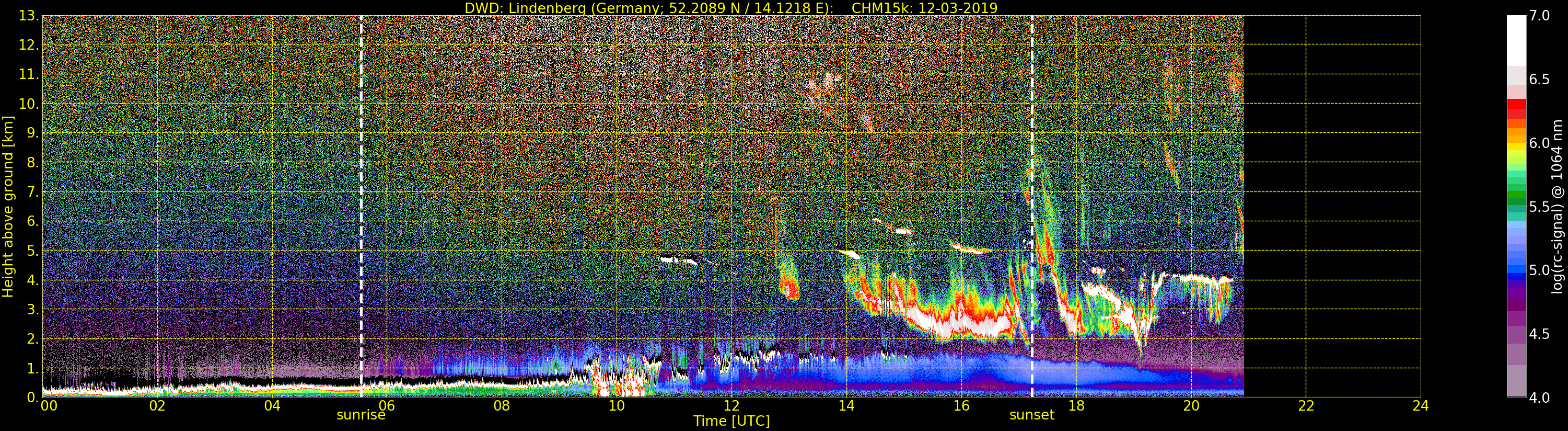The image size is (1568, 431).
Task: Select the white dashed sunset marker line
Action: pyautogui.click(x=1032, y=207)
